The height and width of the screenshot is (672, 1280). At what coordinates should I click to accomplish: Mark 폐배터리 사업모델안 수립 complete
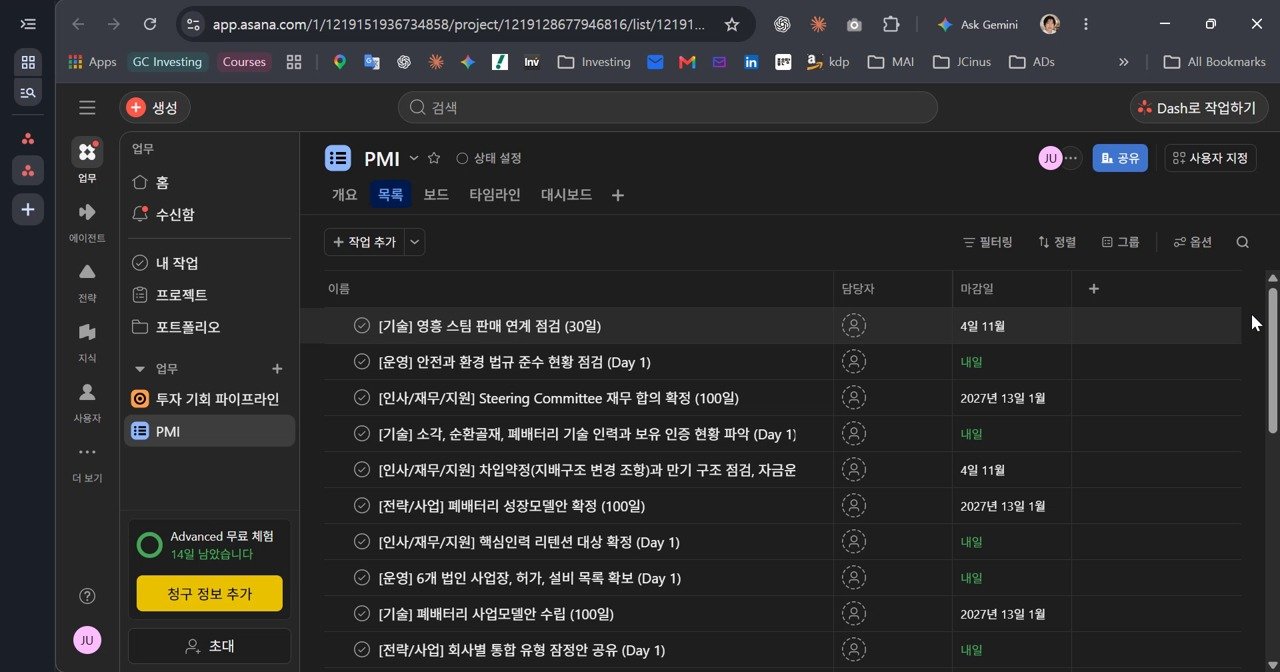click(362, 614)
